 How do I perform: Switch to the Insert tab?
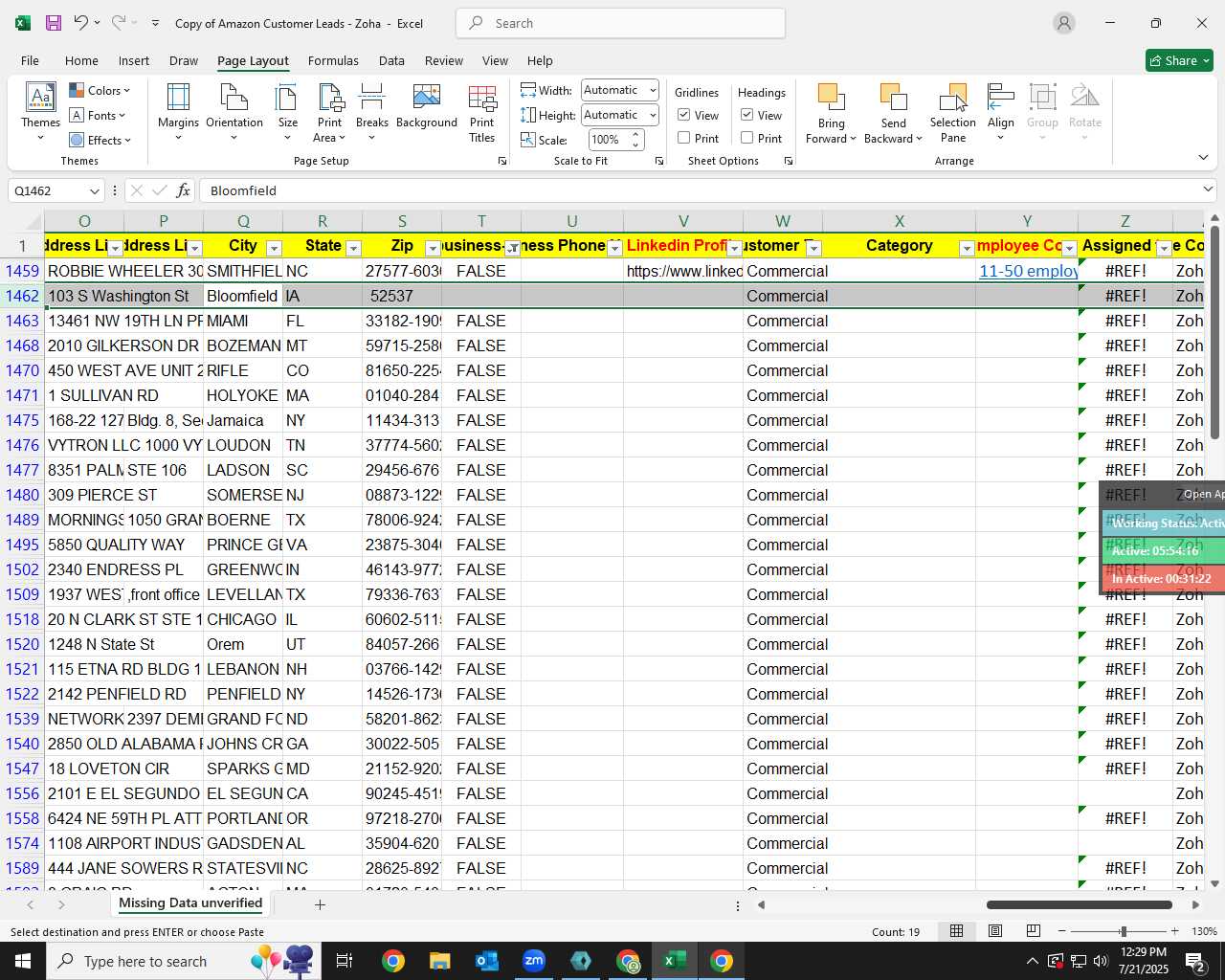[x=134, y=60]
